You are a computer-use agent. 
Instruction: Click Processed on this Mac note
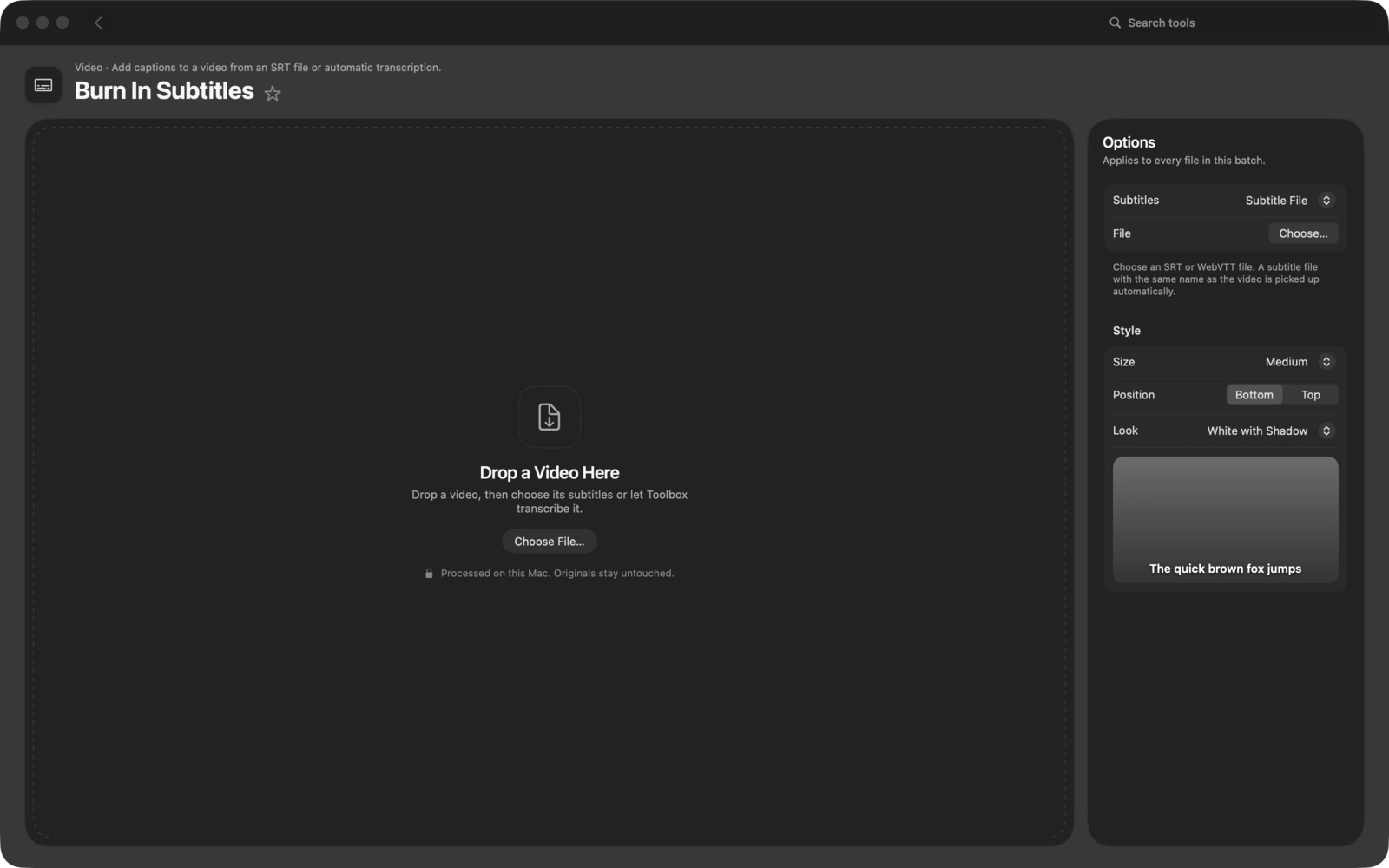pos(557,574)
